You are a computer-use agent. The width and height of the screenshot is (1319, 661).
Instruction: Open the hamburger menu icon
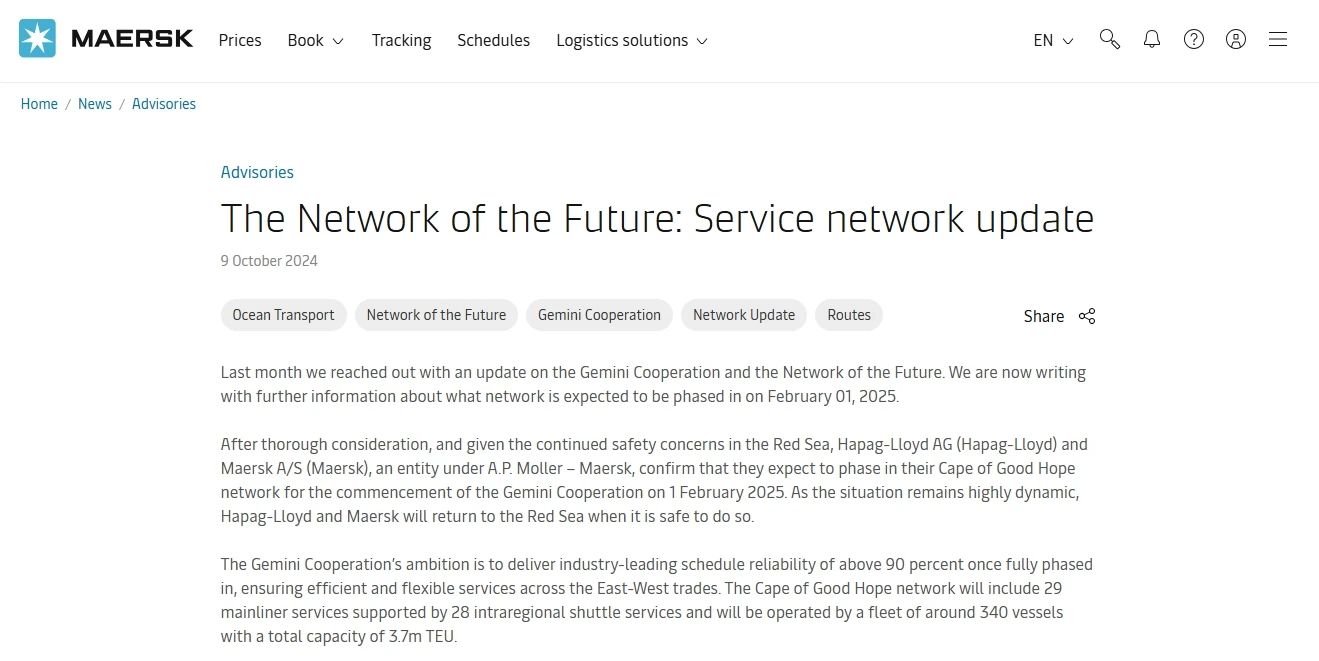(1278, 39)
